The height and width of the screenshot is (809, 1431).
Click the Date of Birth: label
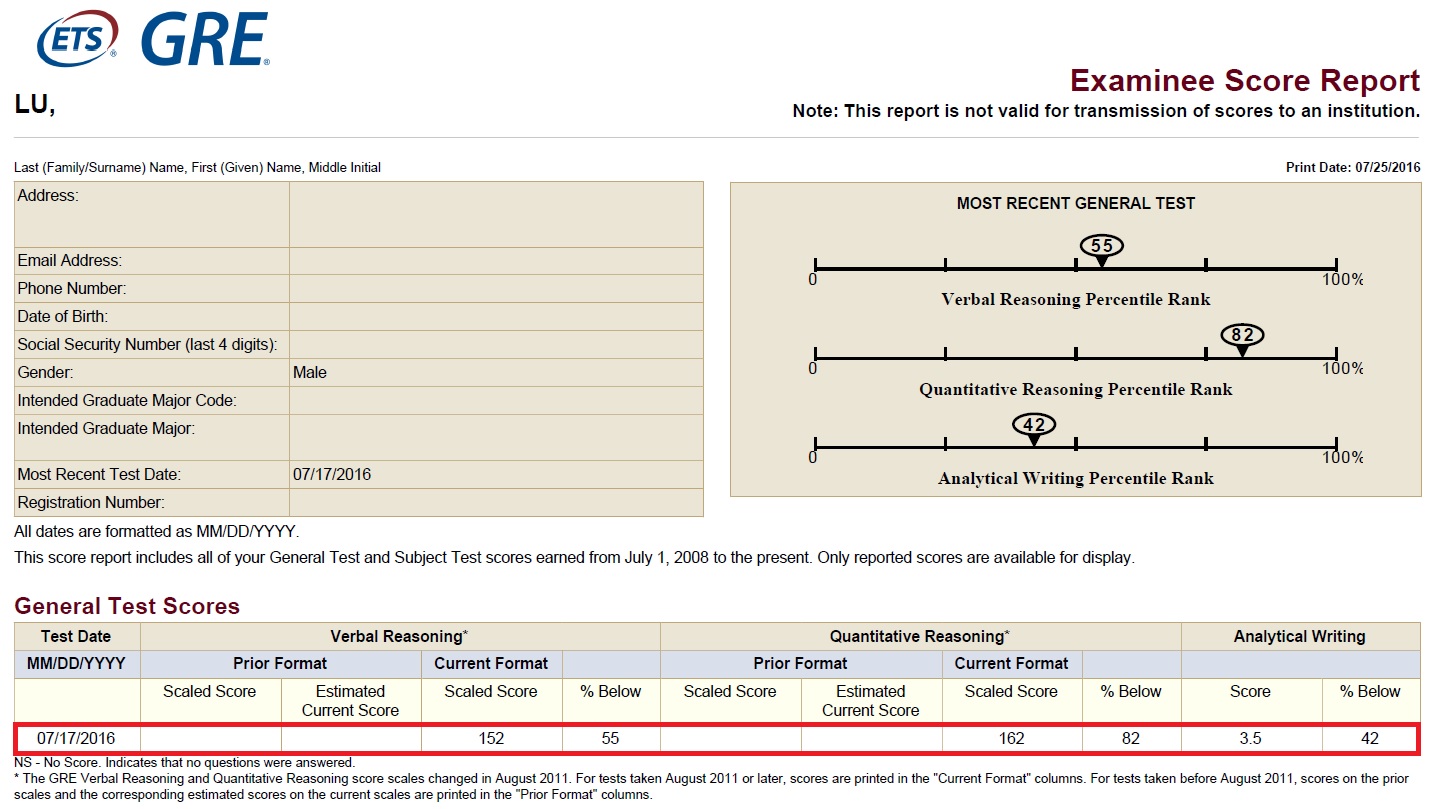(x=62, y=317)
